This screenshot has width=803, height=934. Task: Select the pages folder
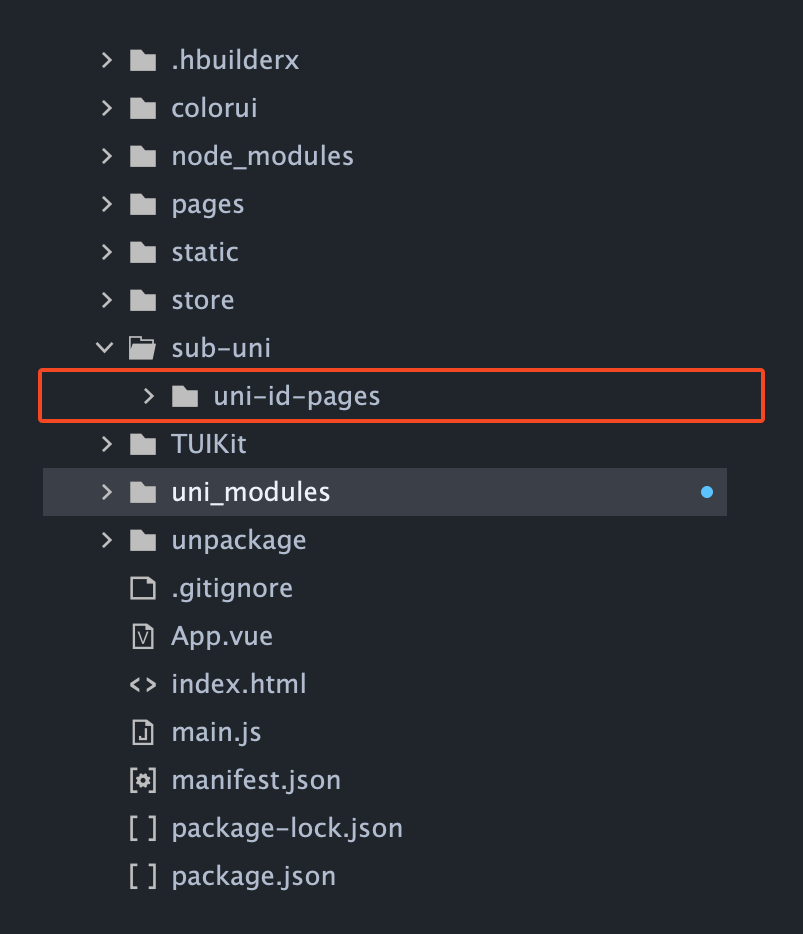click(208, 205)
